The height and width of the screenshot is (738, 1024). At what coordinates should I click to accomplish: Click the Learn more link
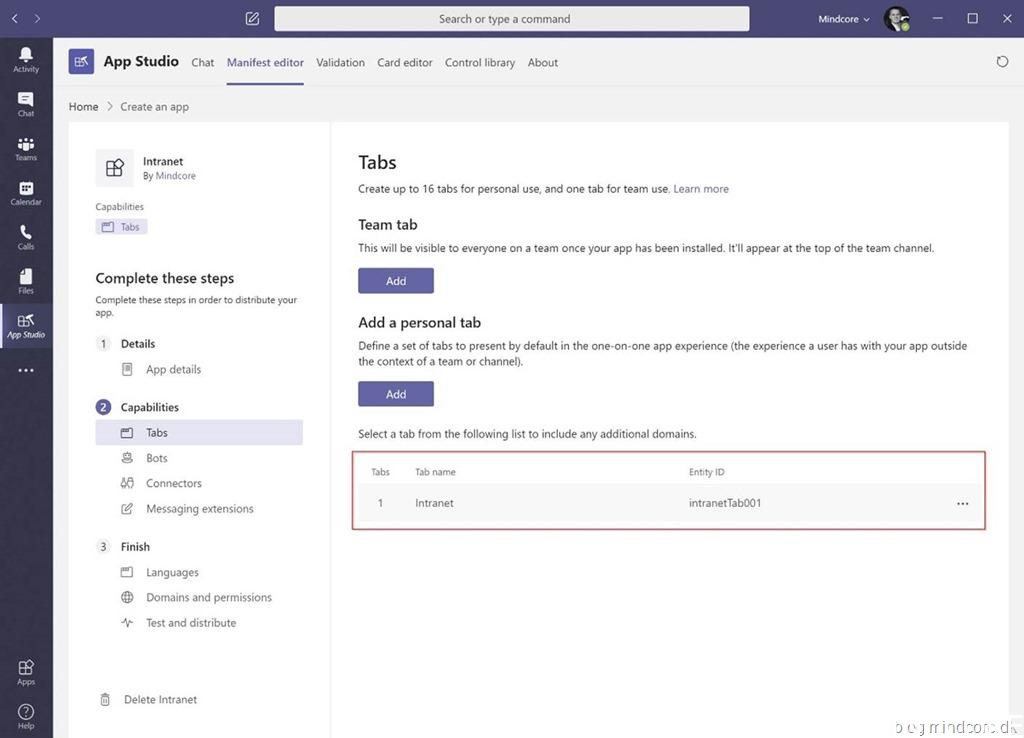click(x=701, y=189)
